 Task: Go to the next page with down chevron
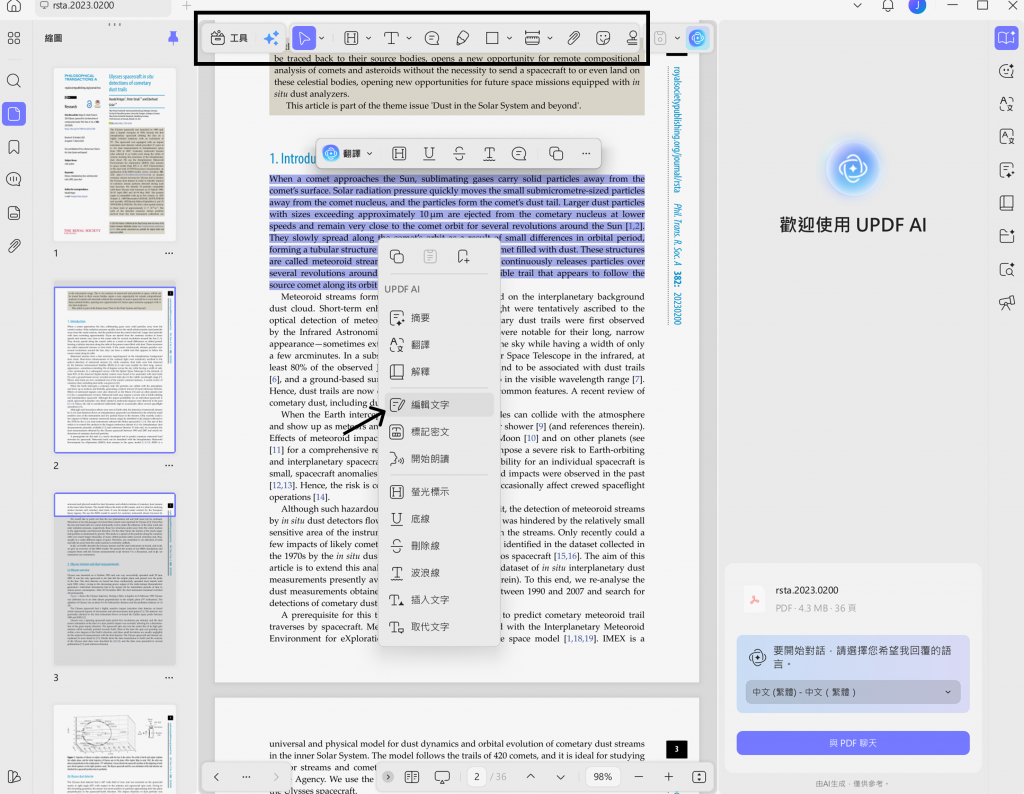560,776
